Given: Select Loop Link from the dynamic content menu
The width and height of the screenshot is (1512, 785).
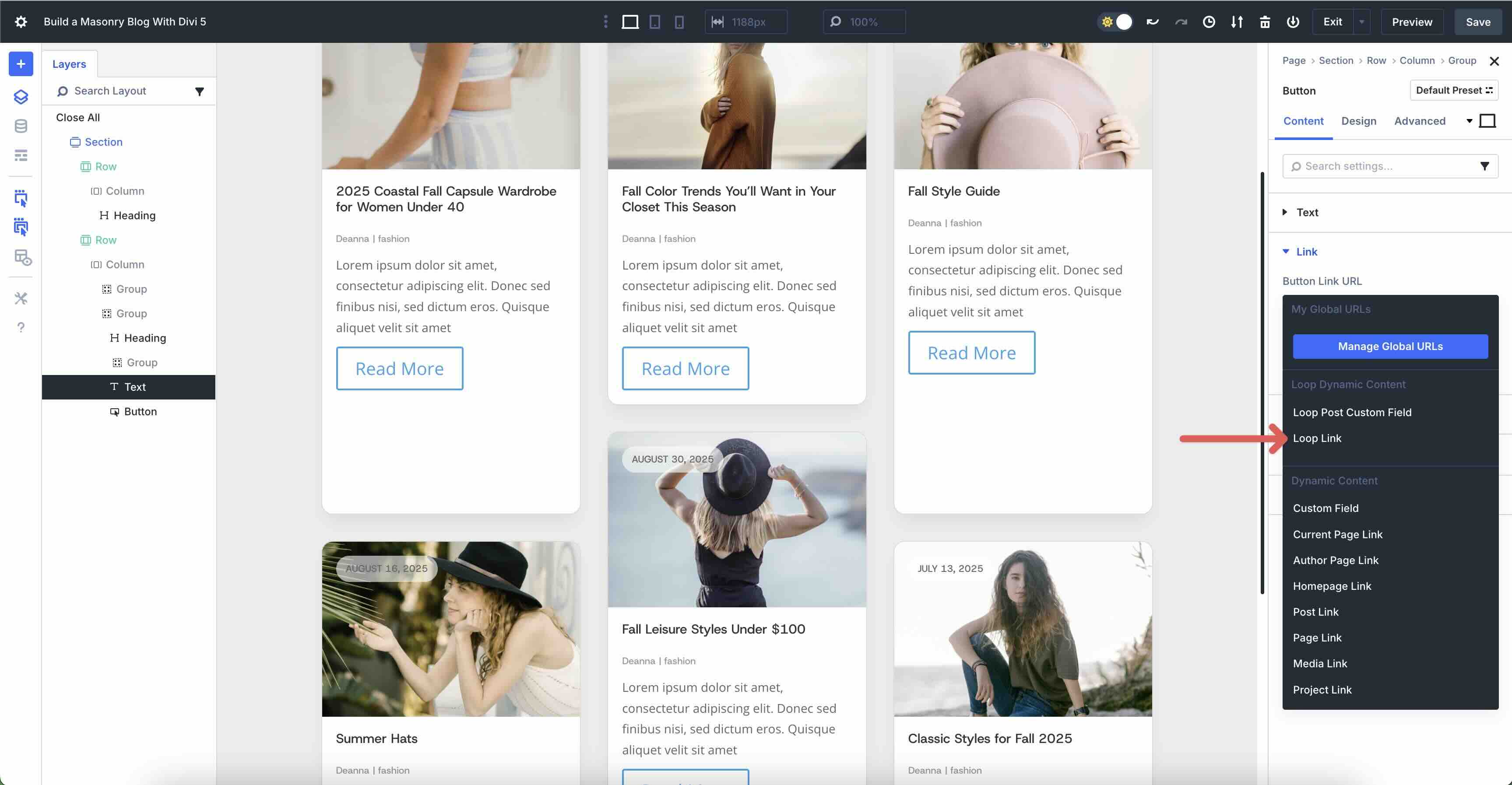Looking at the screenshot, I should (x=1318, y=438).
